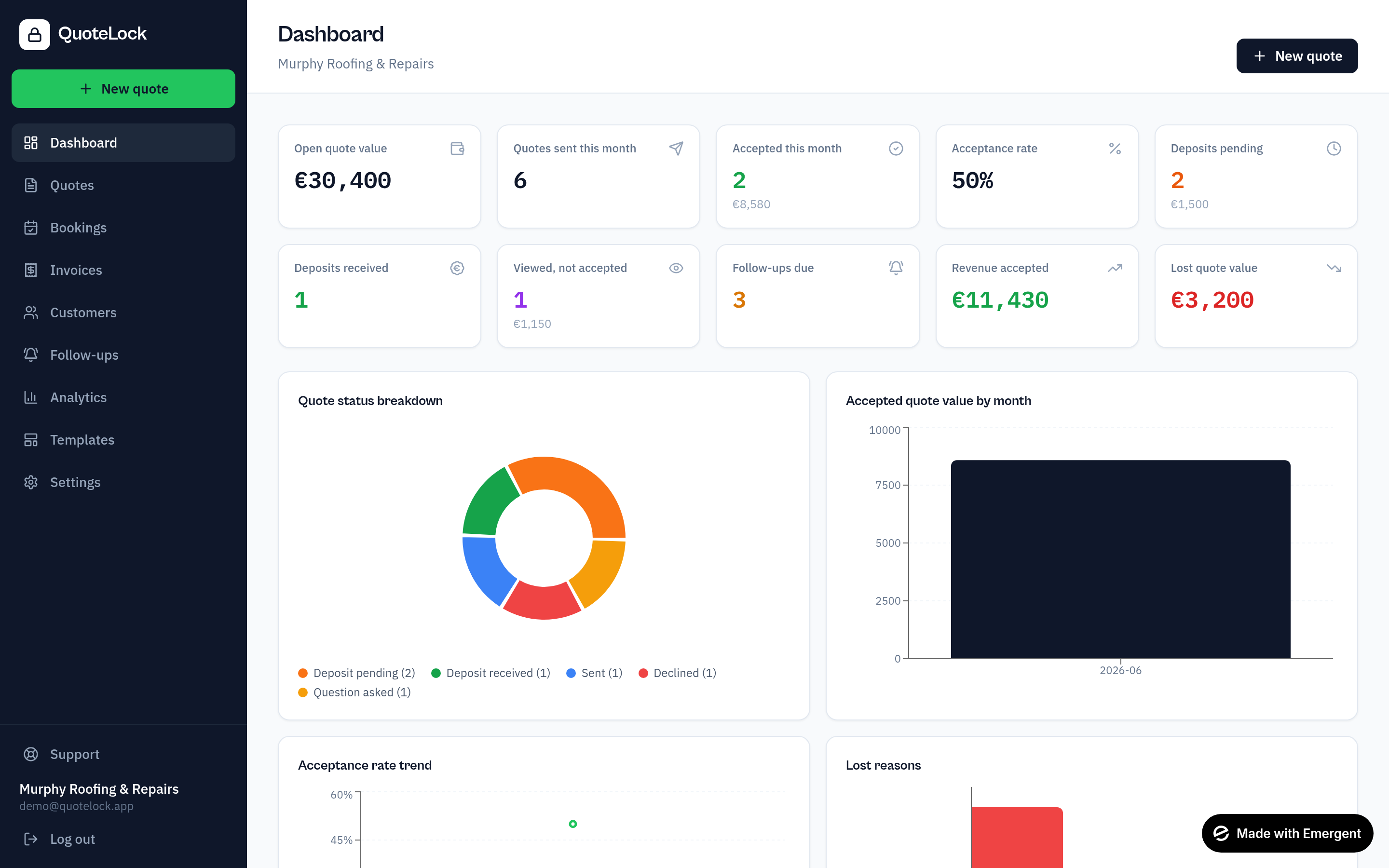Click the Murphy Roofing & Repairs header subtitle

point(356,64)
